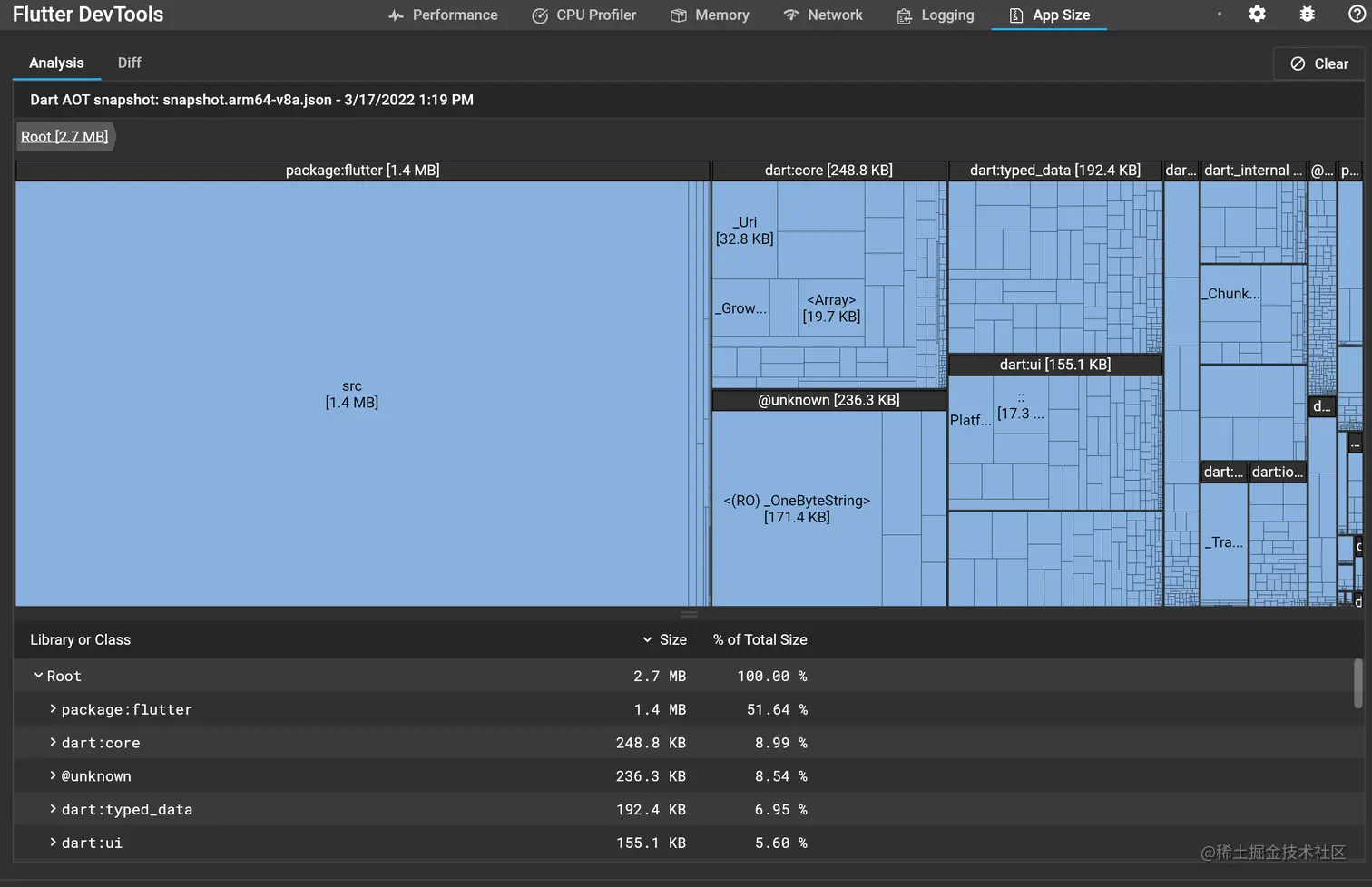Image resolution: width=1372 pixels, height=887 pixels.
Task: Switch to the Memory tab
Action: (x=710, y=15)
